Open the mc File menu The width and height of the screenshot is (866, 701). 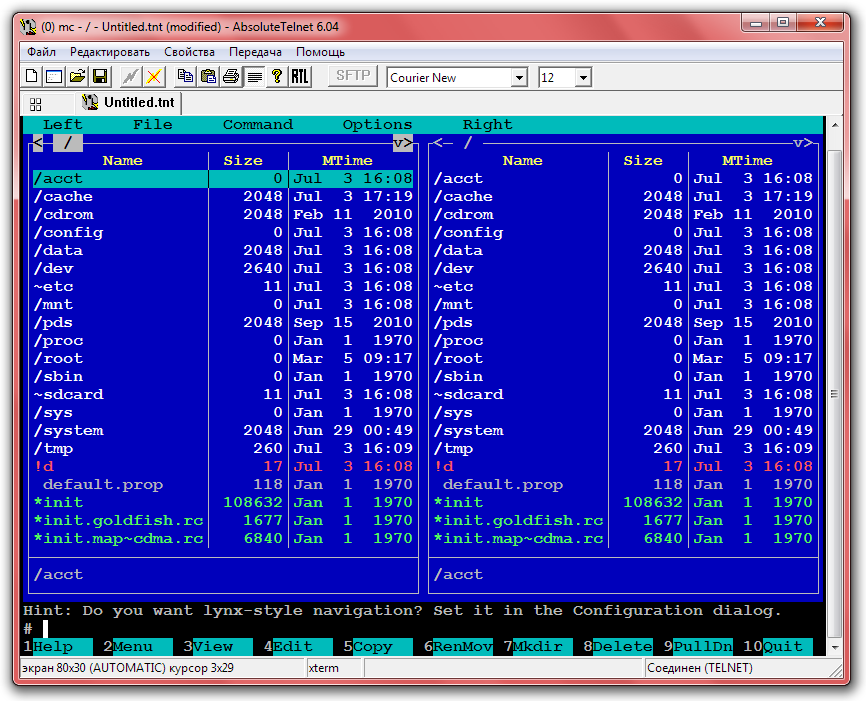tap(152, 125)
